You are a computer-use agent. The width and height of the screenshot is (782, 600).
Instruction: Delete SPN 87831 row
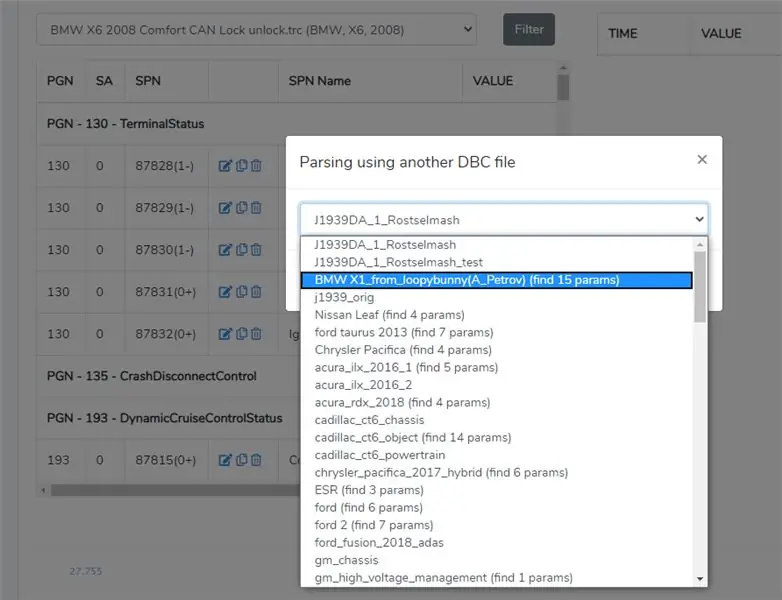point(256,292)
